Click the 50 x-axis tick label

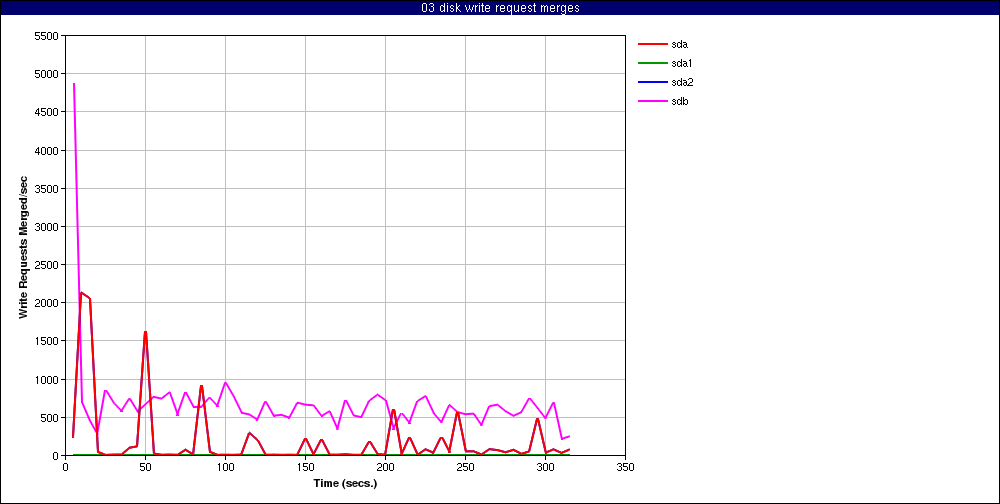coord(145,467)
